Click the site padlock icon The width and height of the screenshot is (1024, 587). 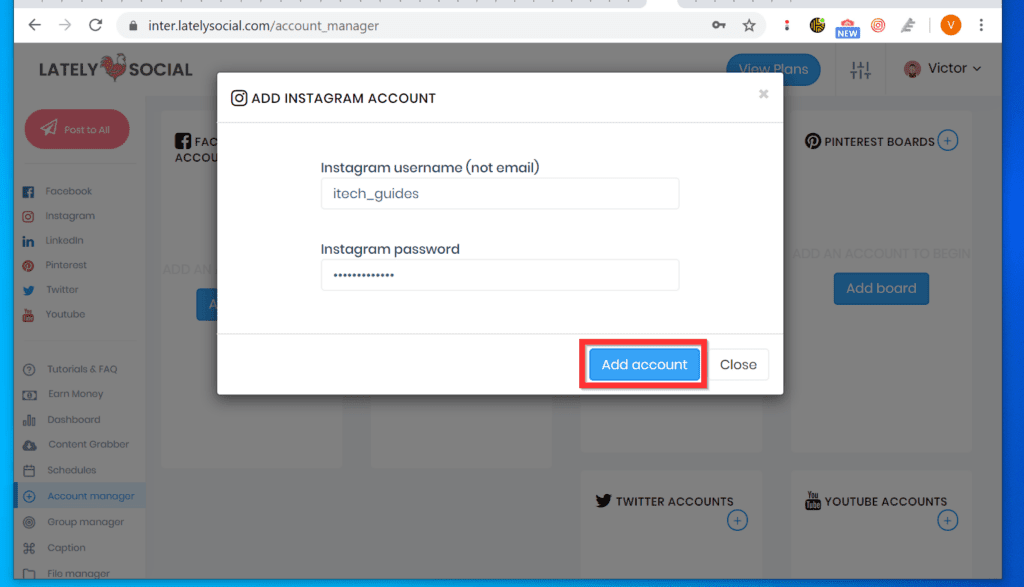[133, 25]
